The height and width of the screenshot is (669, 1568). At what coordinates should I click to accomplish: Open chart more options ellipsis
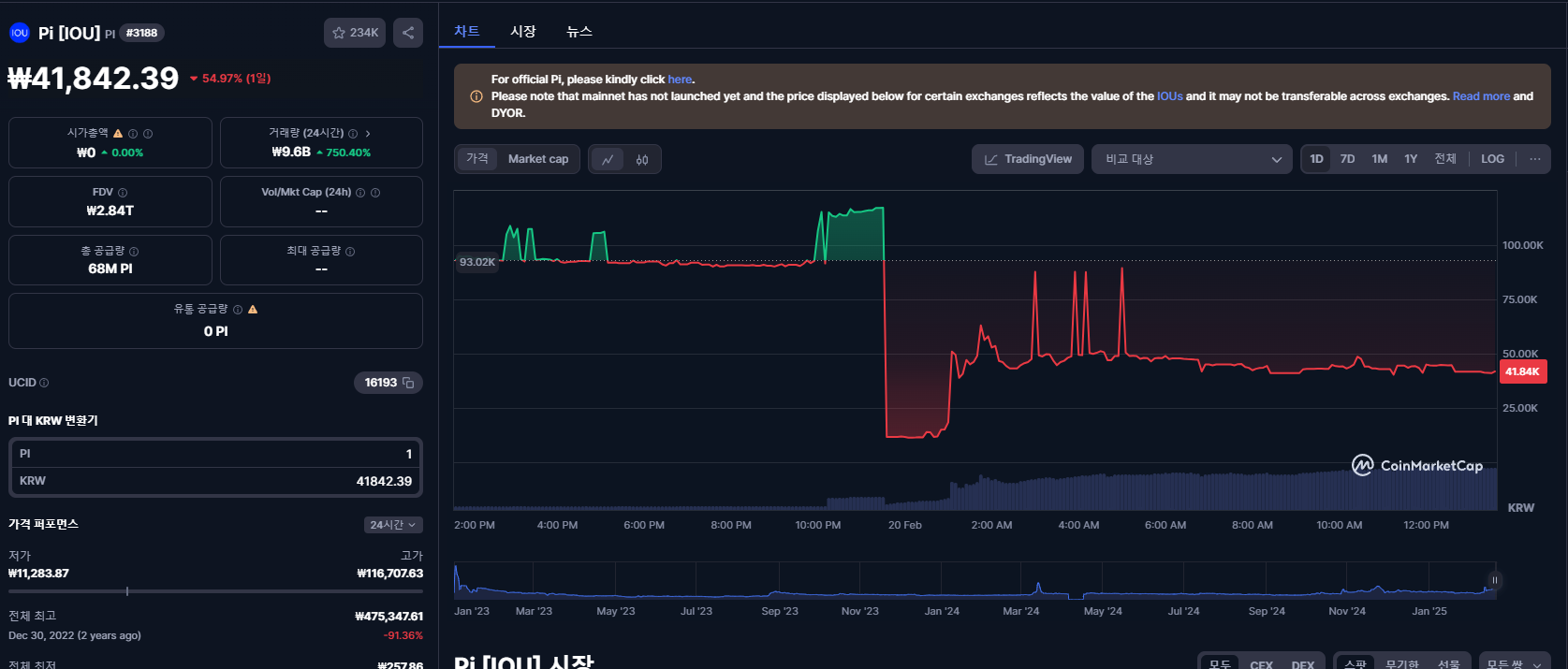tap(1535, 159)
